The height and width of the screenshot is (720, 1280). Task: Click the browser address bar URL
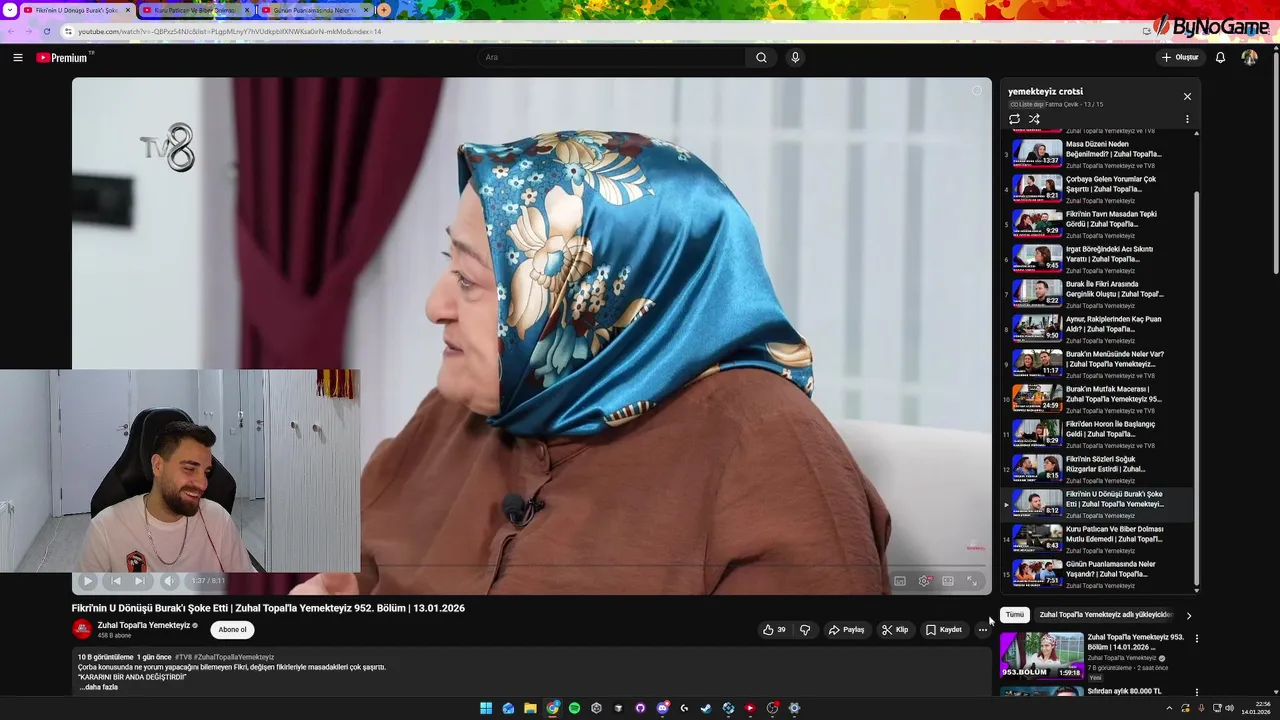(x=230, y=31)
